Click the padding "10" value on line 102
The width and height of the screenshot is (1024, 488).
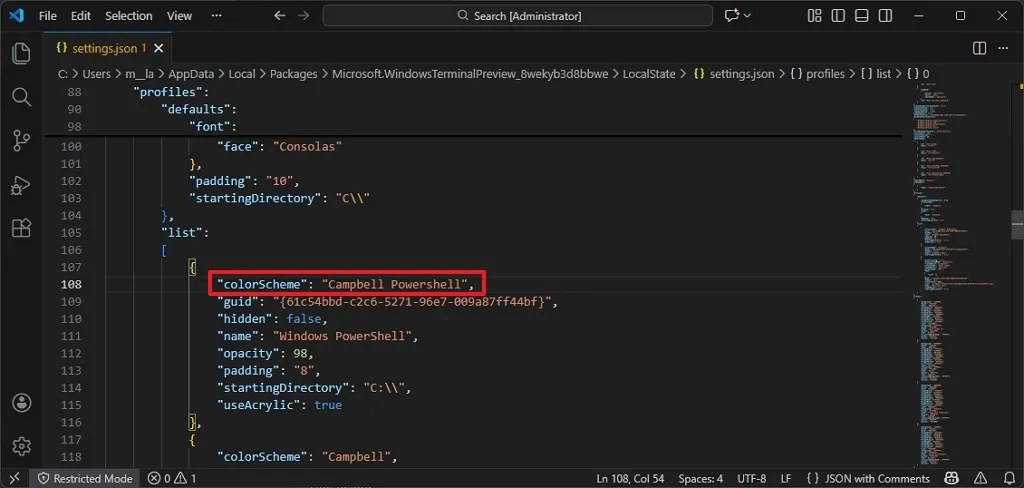pyautogui.click(x=282, y=181)
